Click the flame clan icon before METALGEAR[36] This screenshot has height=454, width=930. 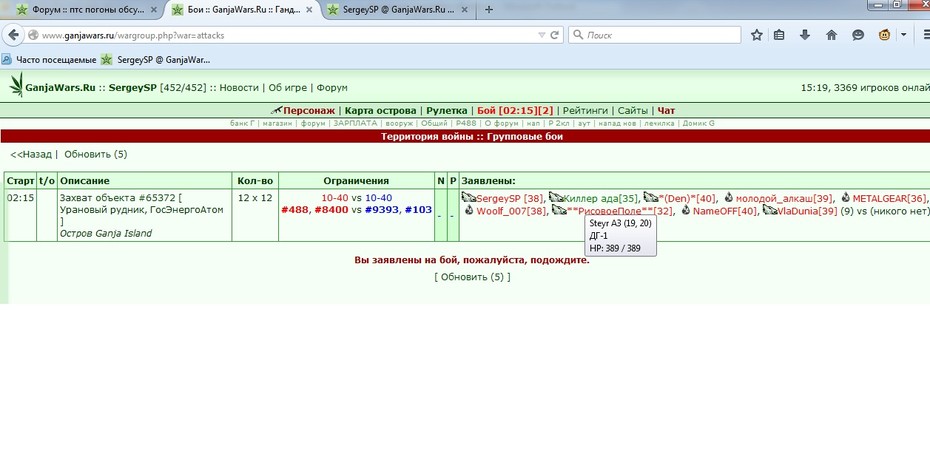point(846,198)
